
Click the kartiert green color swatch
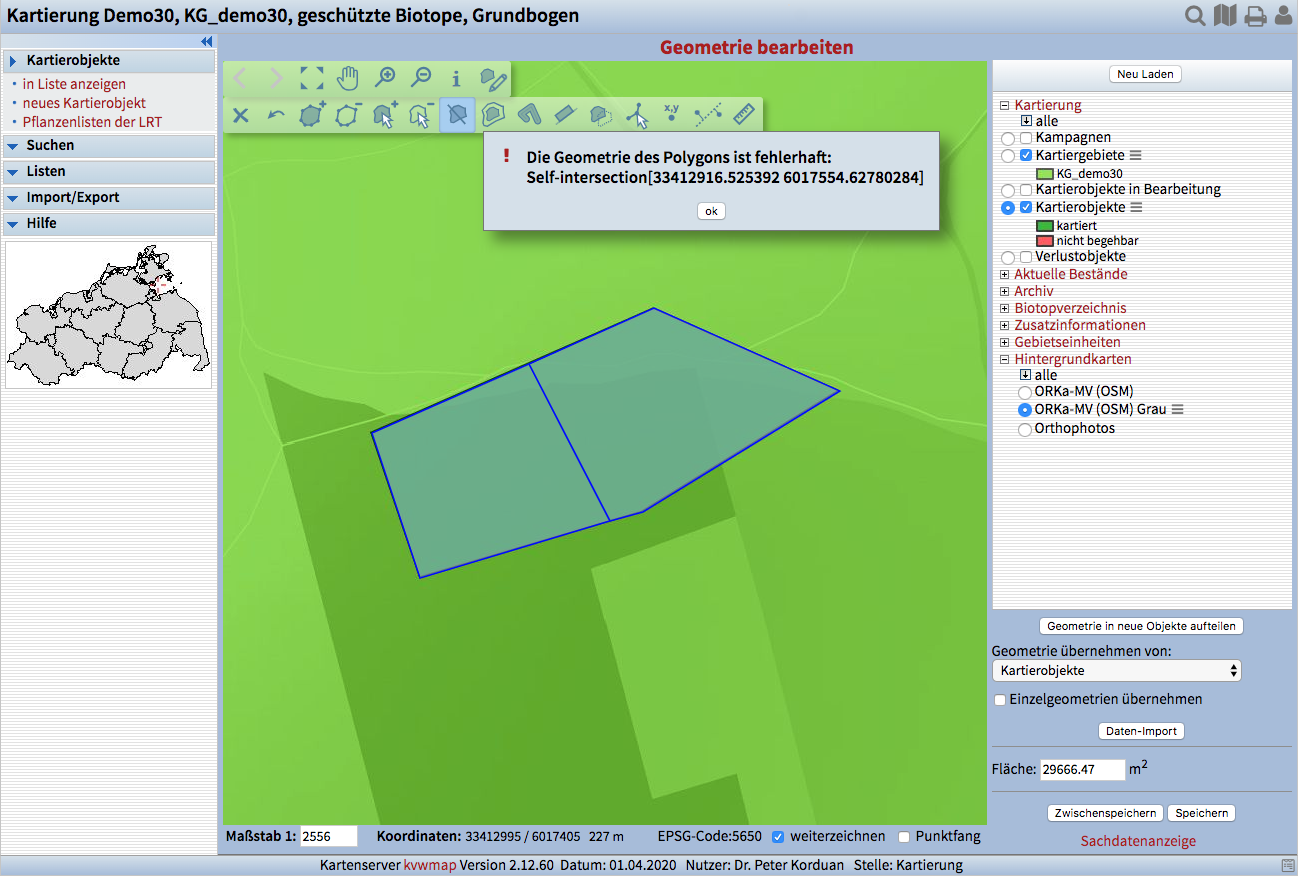tap(1045, 226)
